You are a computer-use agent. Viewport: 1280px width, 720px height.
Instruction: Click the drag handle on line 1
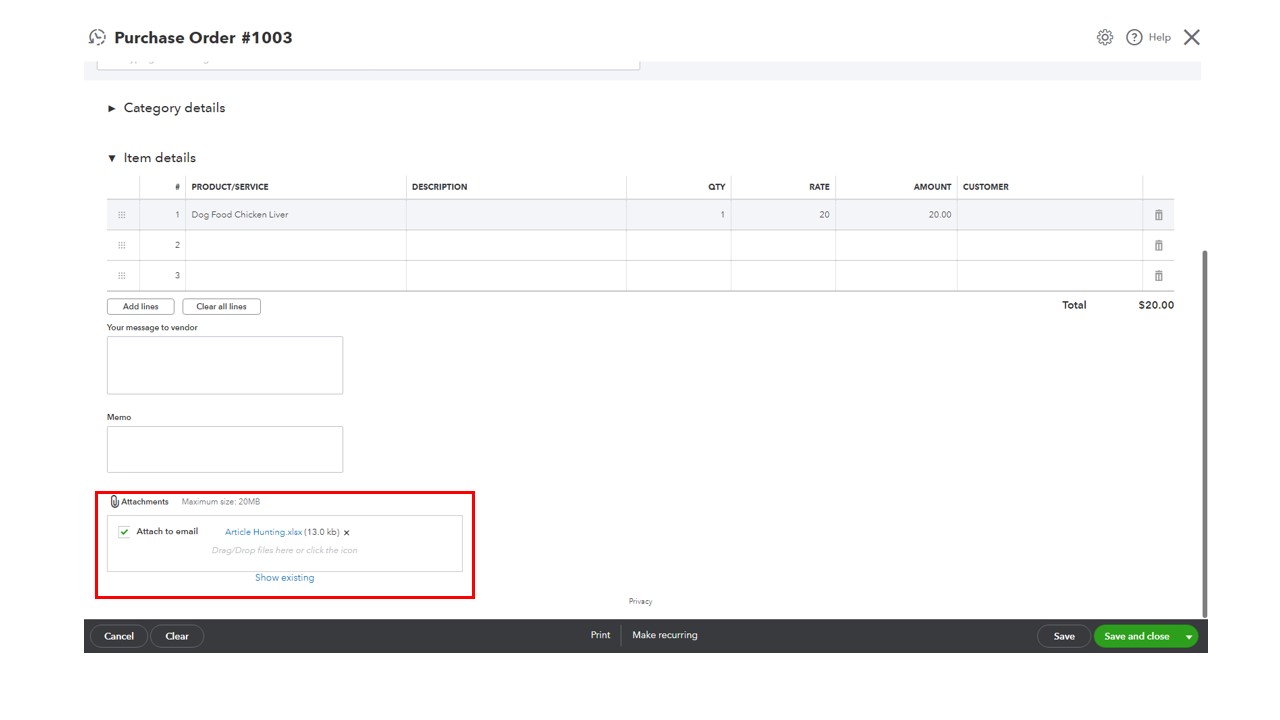[x=121, y=214]
